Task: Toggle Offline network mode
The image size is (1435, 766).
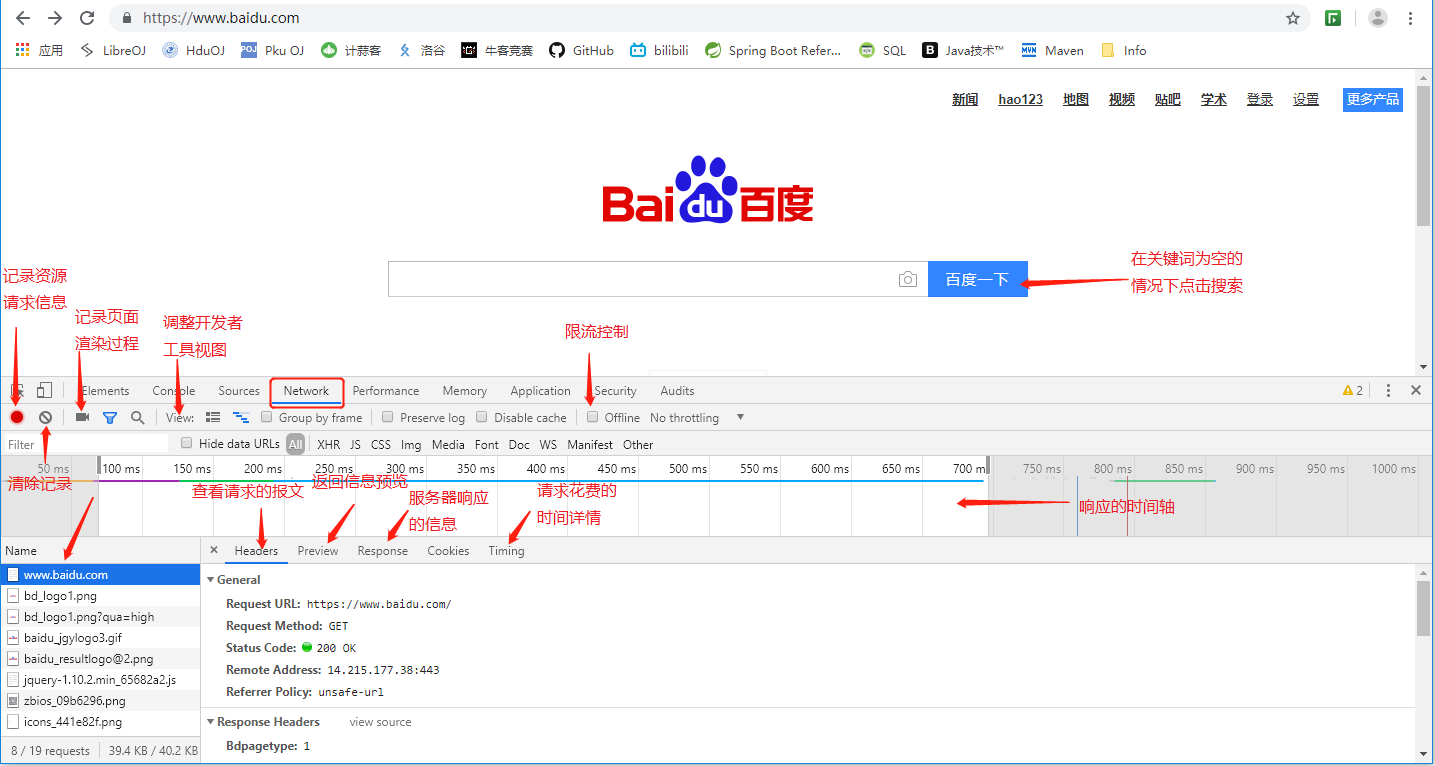Action: [593, 417]
